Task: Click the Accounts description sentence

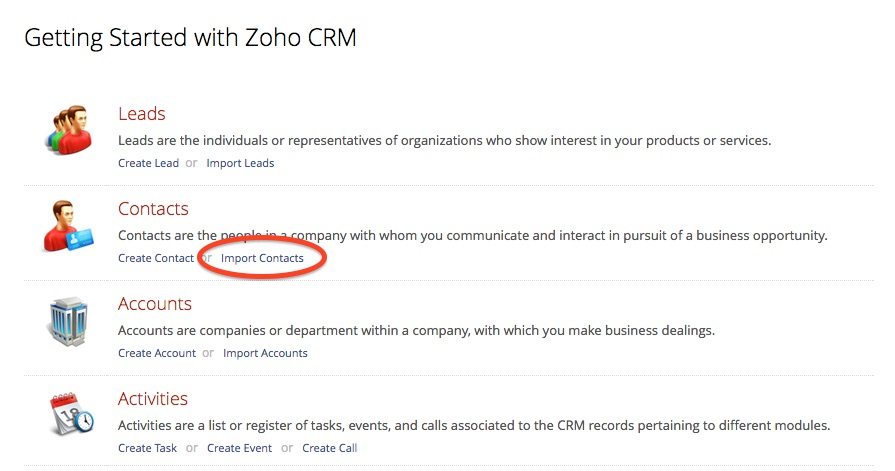Action: tap(417, 331)
